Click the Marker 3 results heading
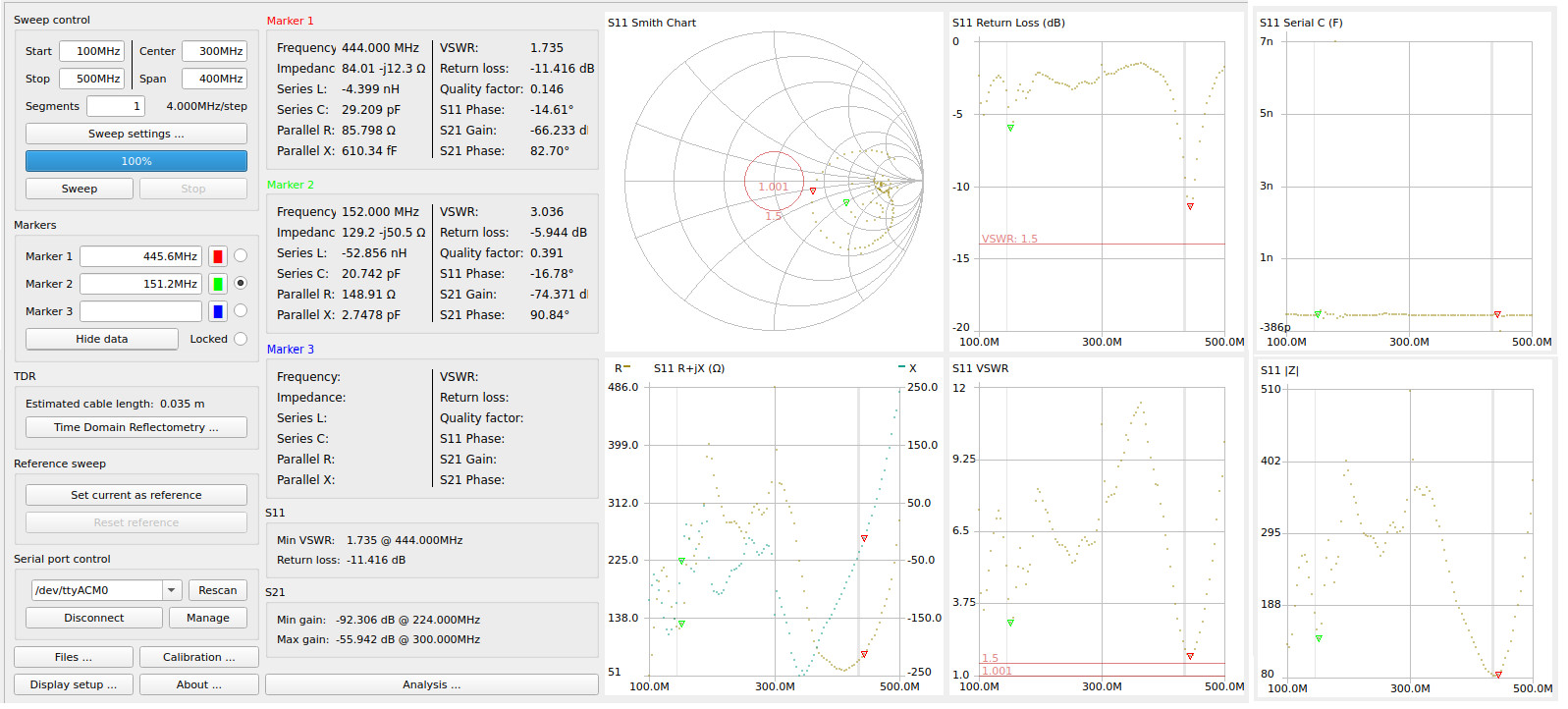The image size is (1568, 709). [x=291, y=350]
